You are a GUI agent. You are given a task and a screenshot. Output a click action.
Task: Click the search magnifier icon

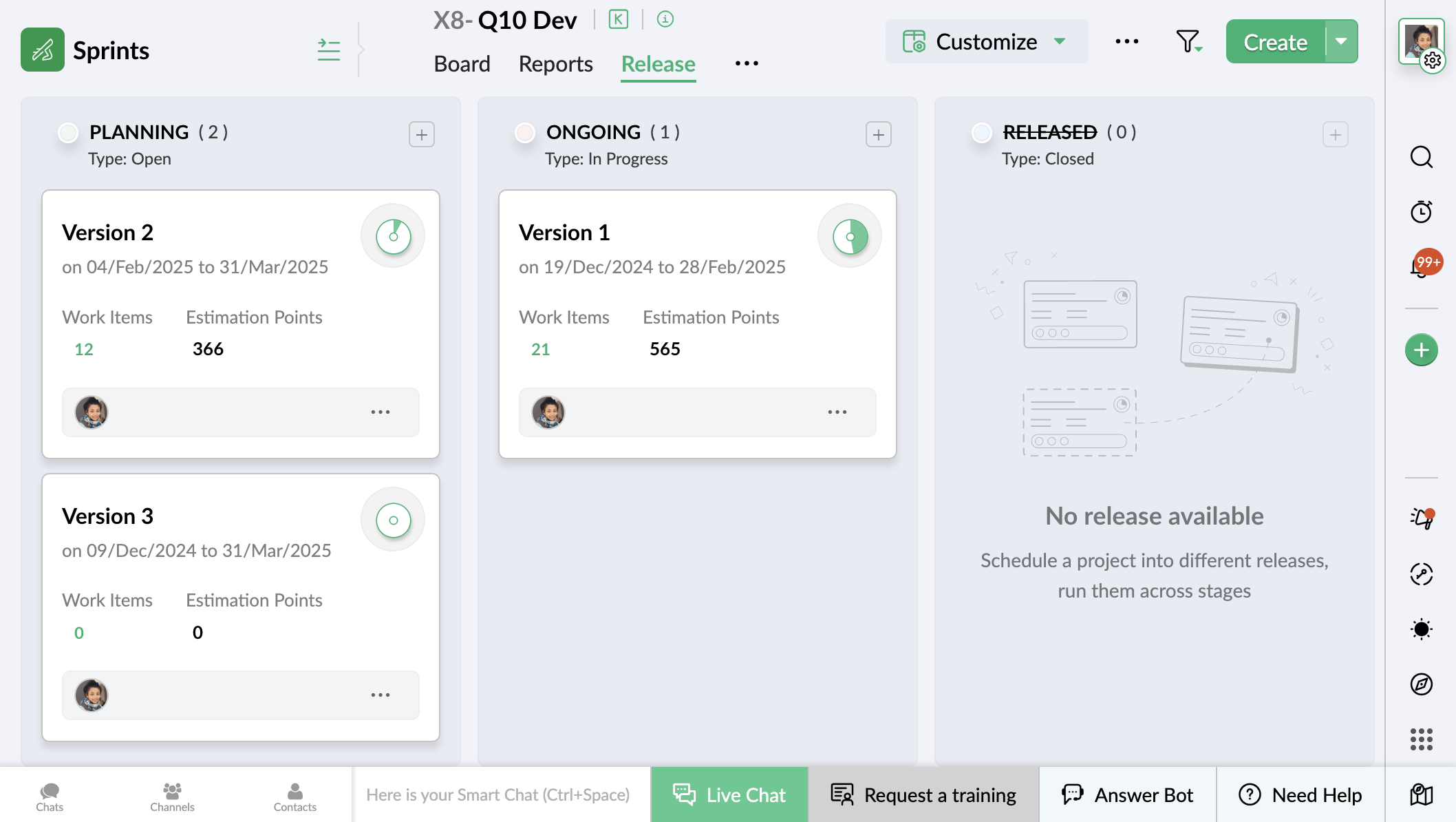tap(1421, 158)
